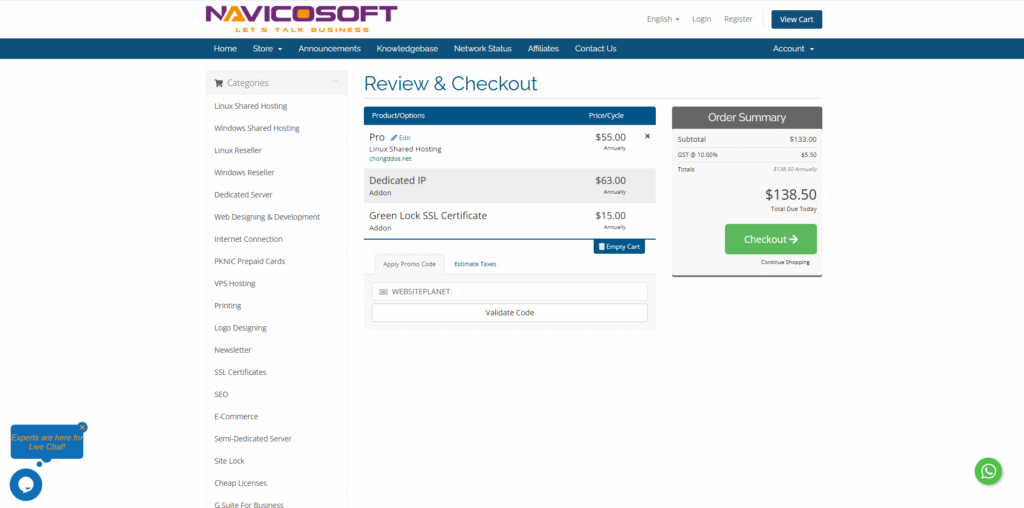
Task: Collapse the Categories panel chevron
Action: tap(336, 82)
